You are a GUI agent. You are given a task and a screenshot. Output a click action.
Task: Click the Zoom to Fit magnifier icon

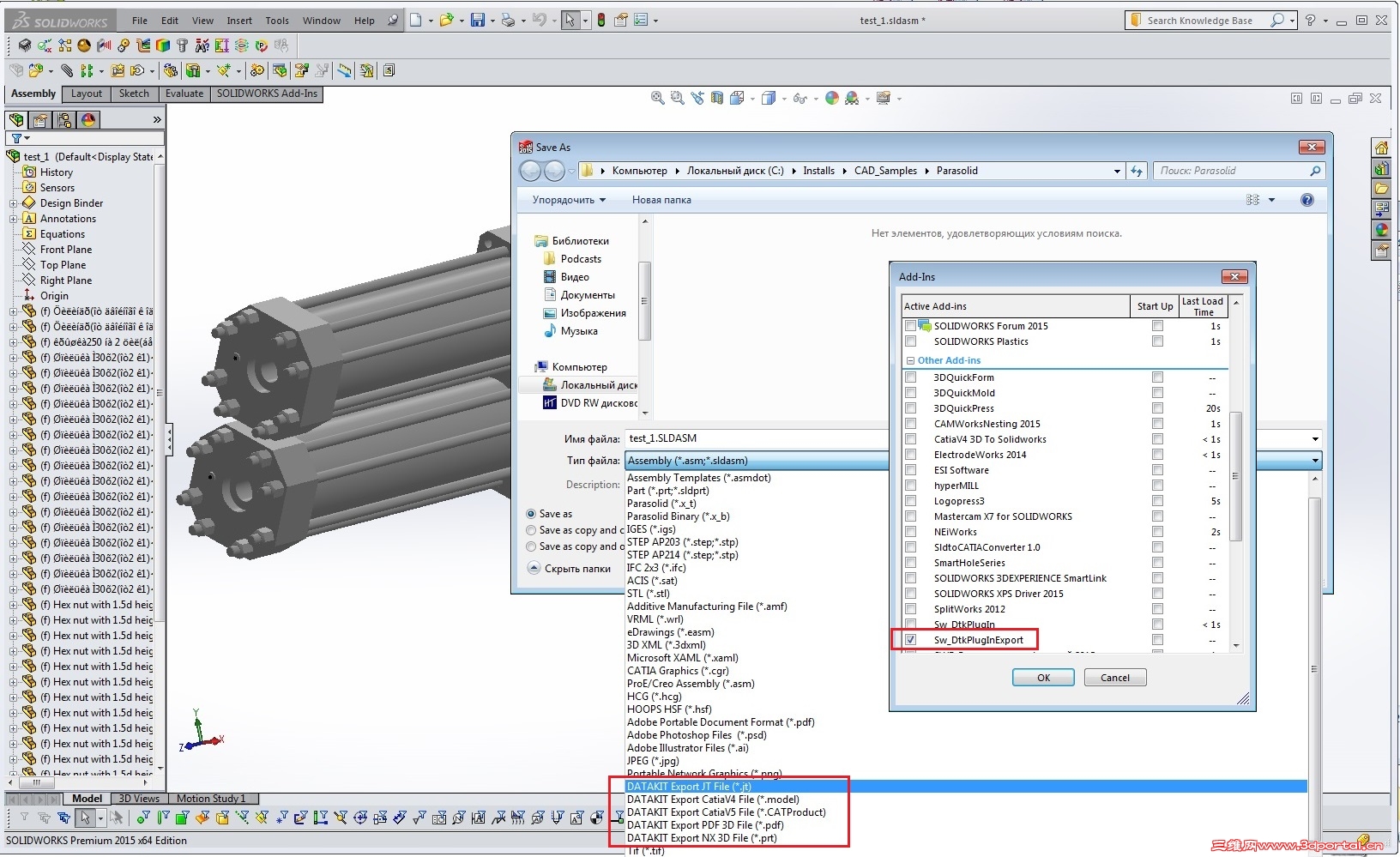tap(658, 99)
